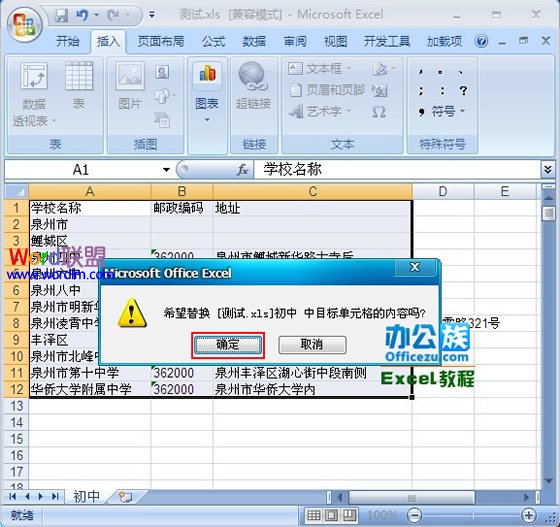Click 取消 in the Excel dialog

pyautogui.click(x=312, y=345)
